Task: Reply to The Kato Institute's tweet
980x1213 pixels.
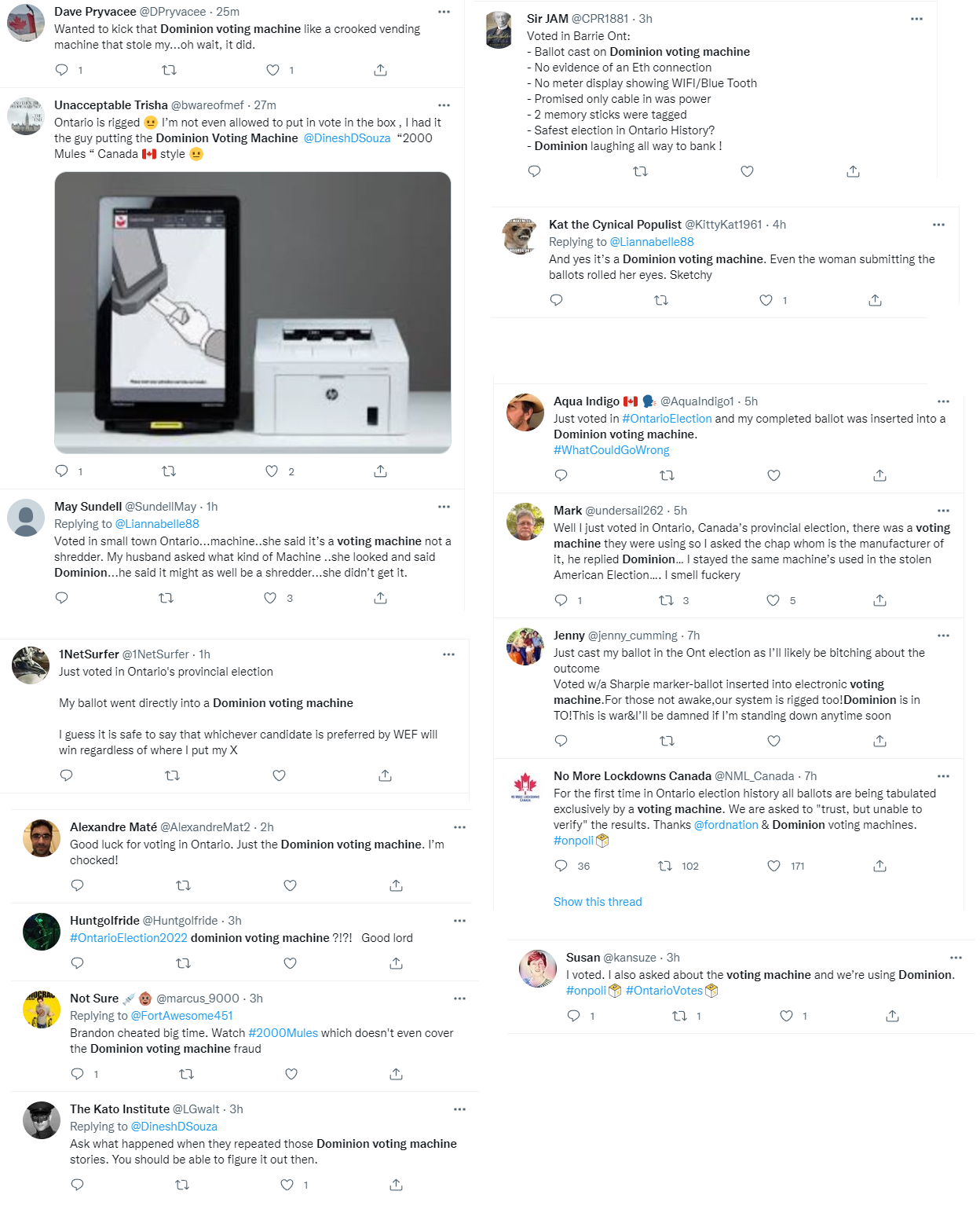Action: click(x=77, y=1185)
